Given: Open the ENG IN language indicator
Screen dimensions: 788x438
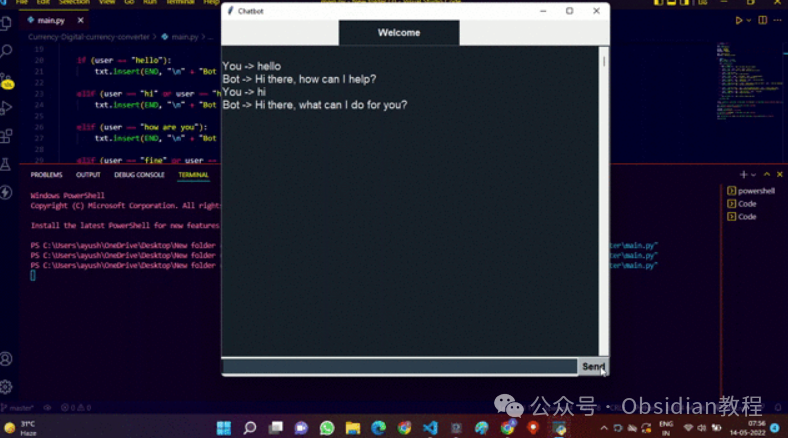Looking at the screenshot, I should click(666, 428).
